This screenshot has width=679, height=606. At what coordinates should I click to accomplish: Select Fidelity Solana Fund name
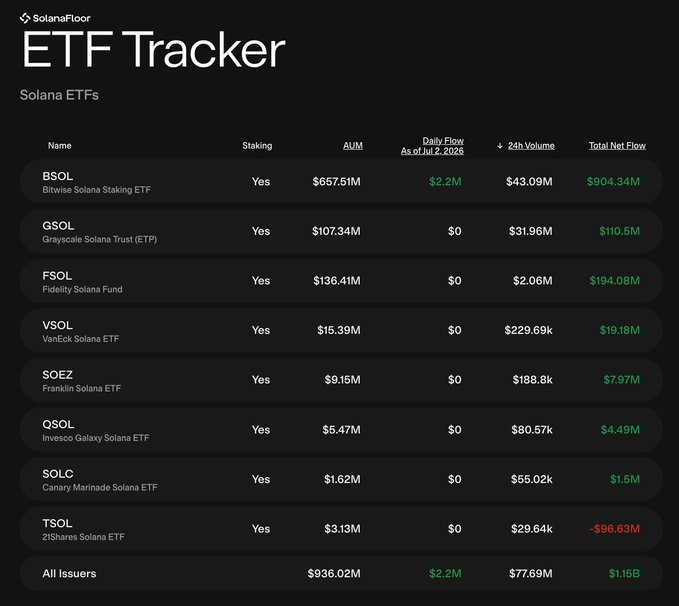coord(82,289)
